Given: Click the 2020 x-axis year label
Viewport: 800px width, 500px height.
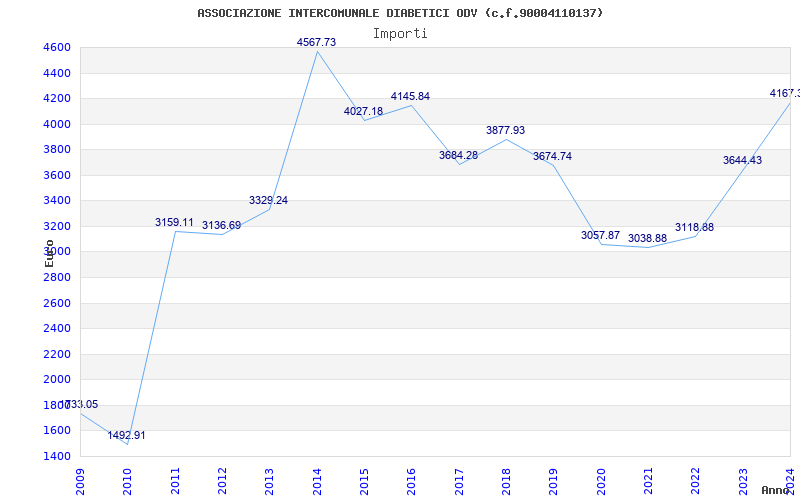Looking at the screenshot, I should (601, 482).
